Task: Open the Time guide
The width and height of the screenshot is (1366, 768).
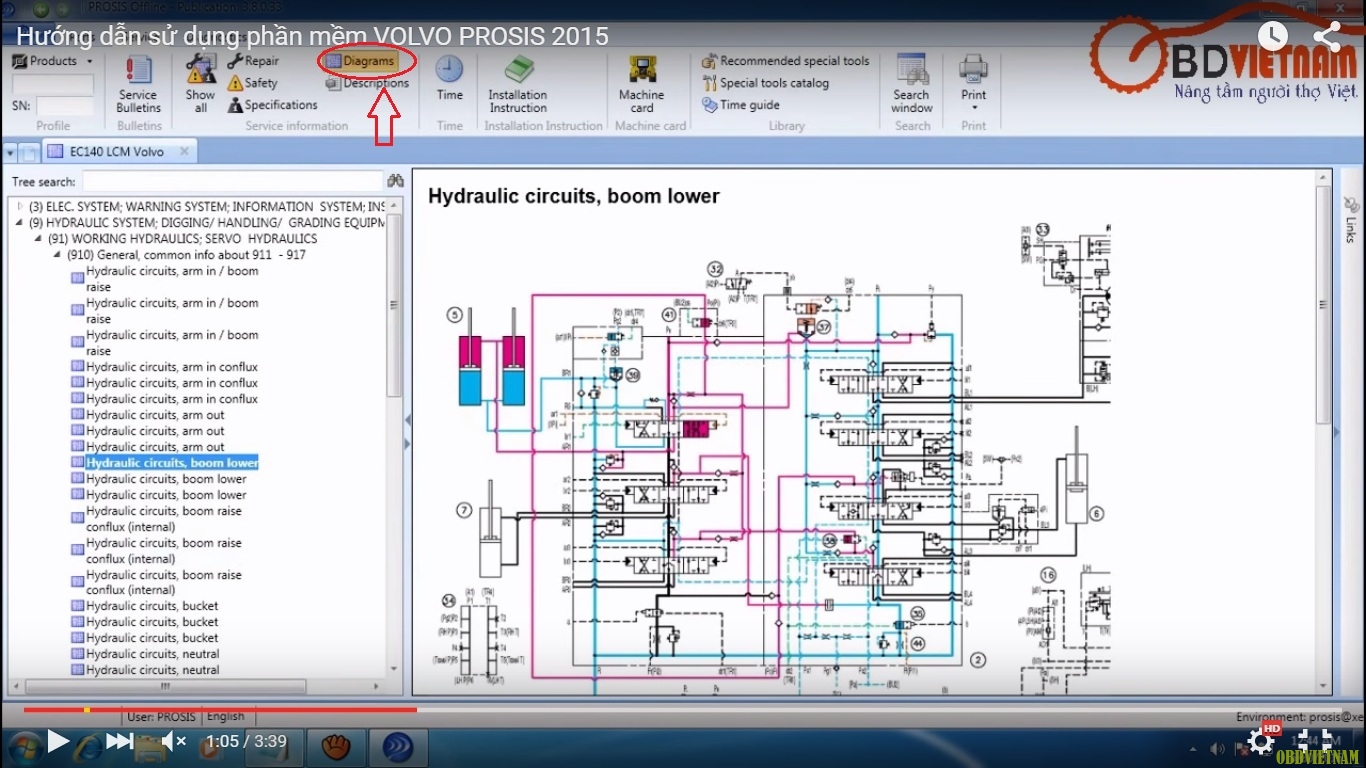Action: 741,105
